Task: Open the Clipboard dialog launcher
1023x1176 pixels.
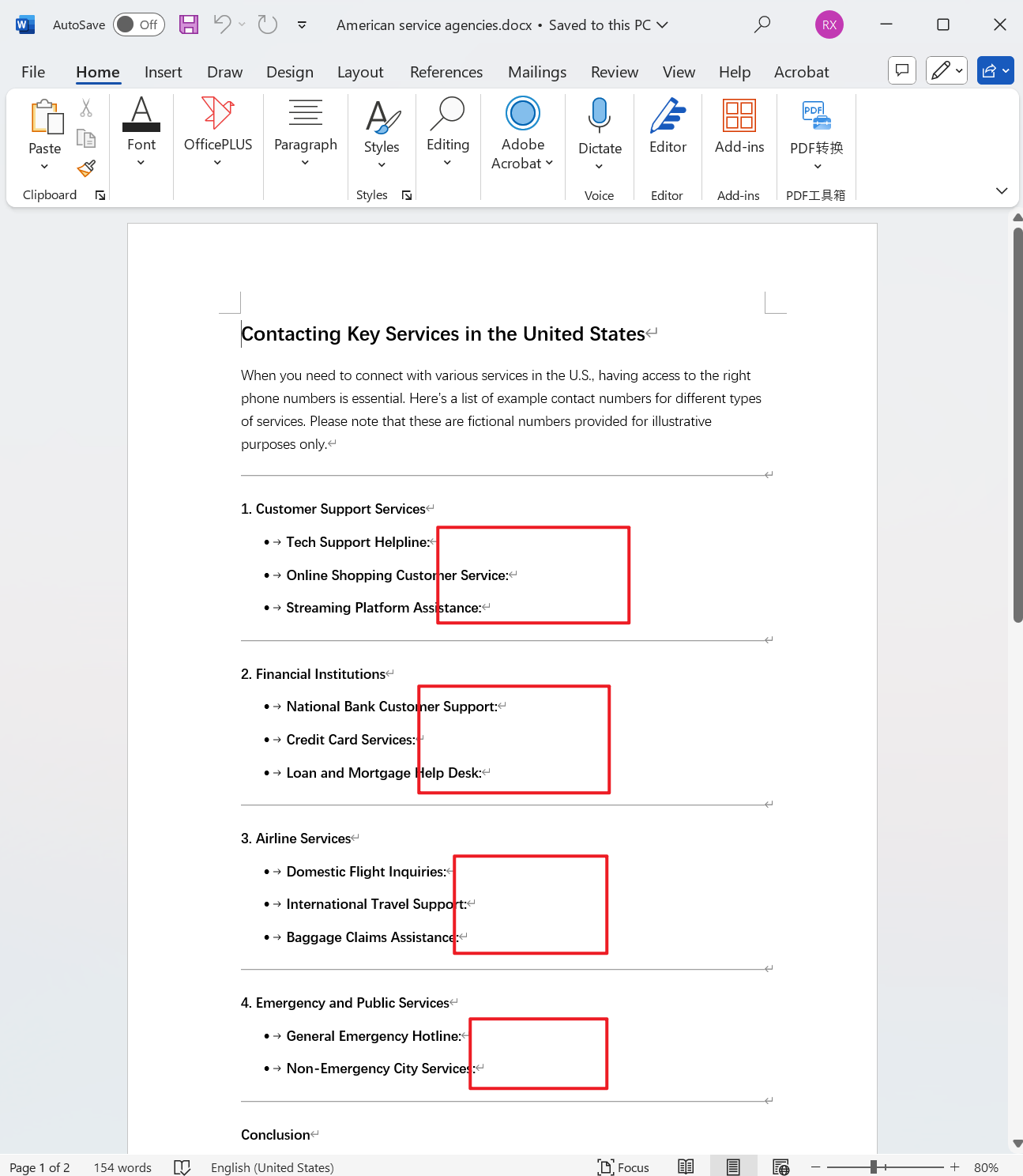Action: pos(100,194)
